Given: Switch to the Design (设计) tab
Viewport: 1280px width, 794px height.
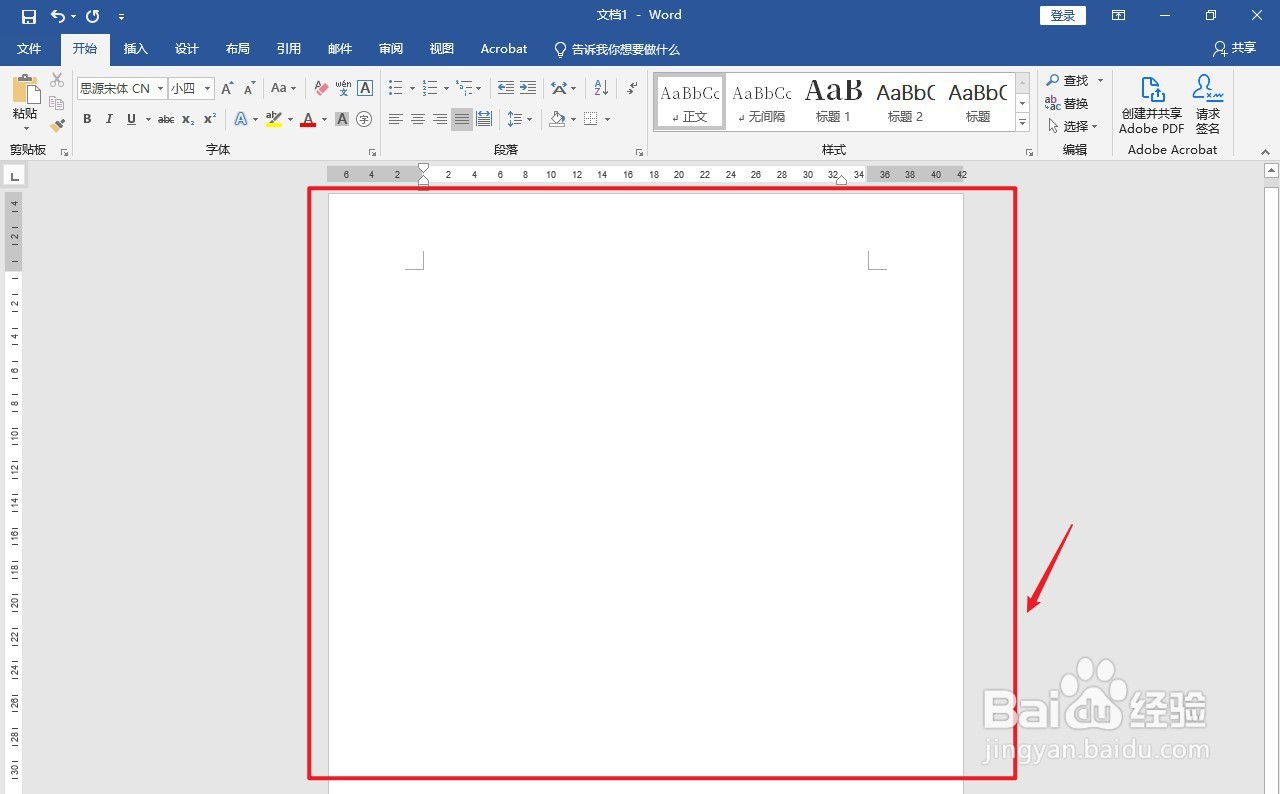Looking at the screenshot, I should coord(187,48).
